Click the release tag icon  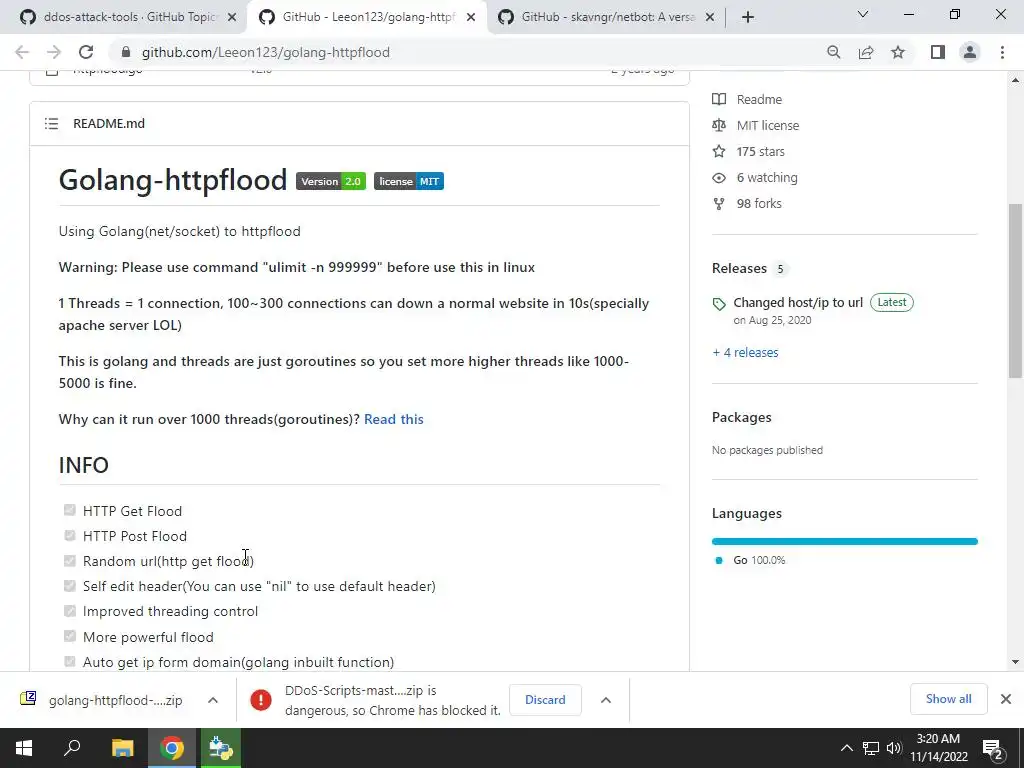pos(719,304)
